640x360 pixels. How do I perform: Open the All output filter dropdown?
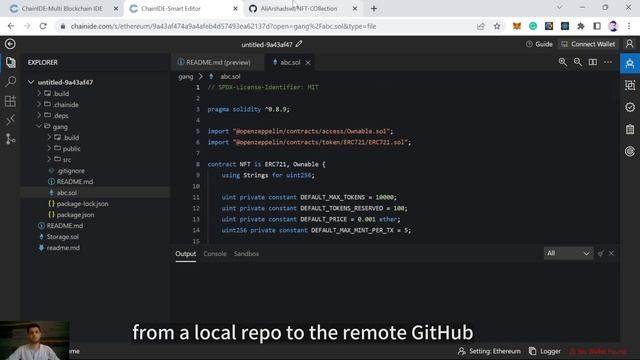tap(568, 253)
